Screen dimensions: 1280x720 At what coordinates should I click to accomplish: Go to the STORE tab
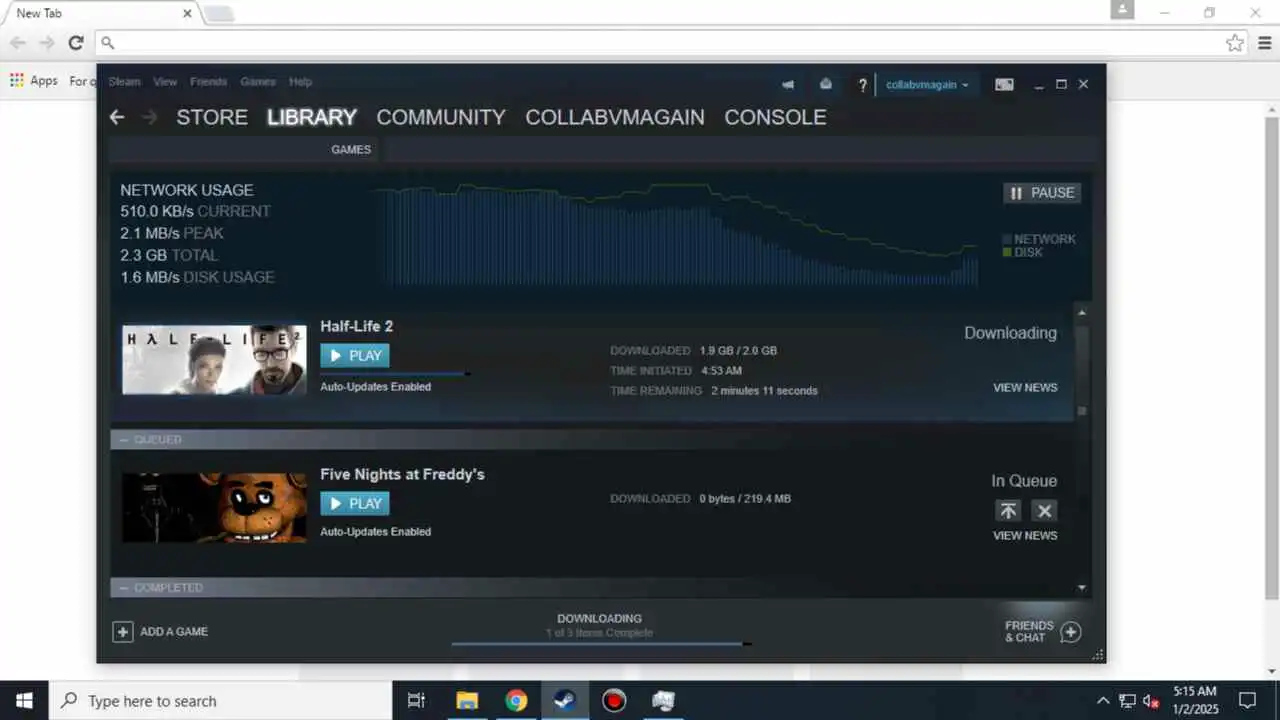[212, 117]
